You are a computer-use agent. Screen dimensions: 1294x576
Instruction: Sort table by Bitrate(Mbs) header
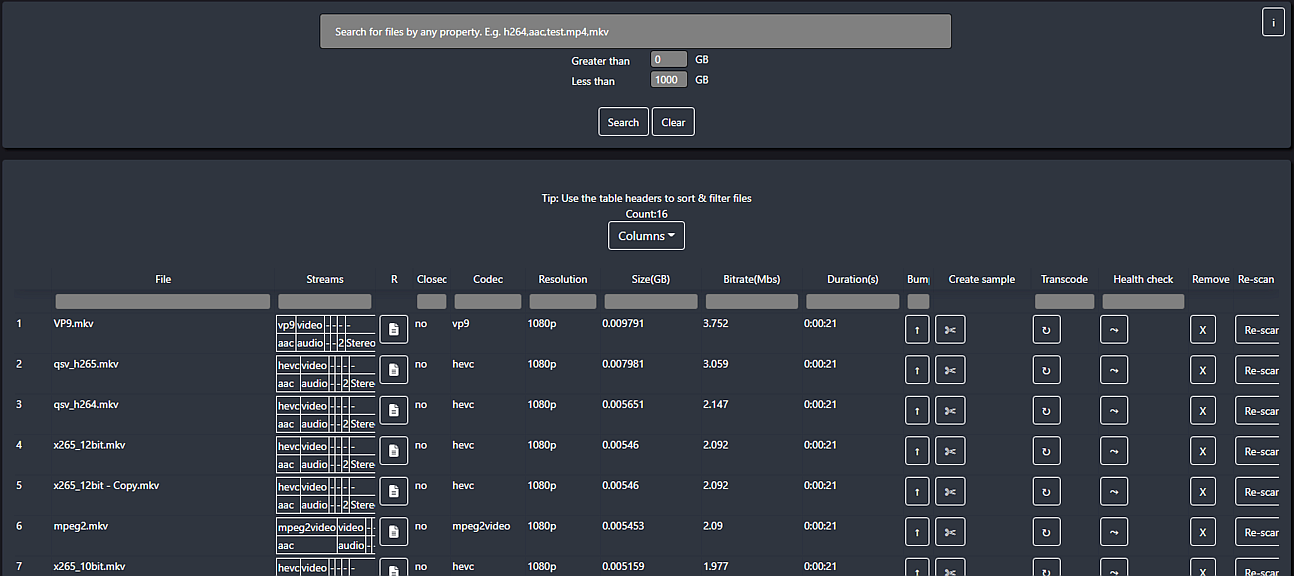tap(752, 279)
